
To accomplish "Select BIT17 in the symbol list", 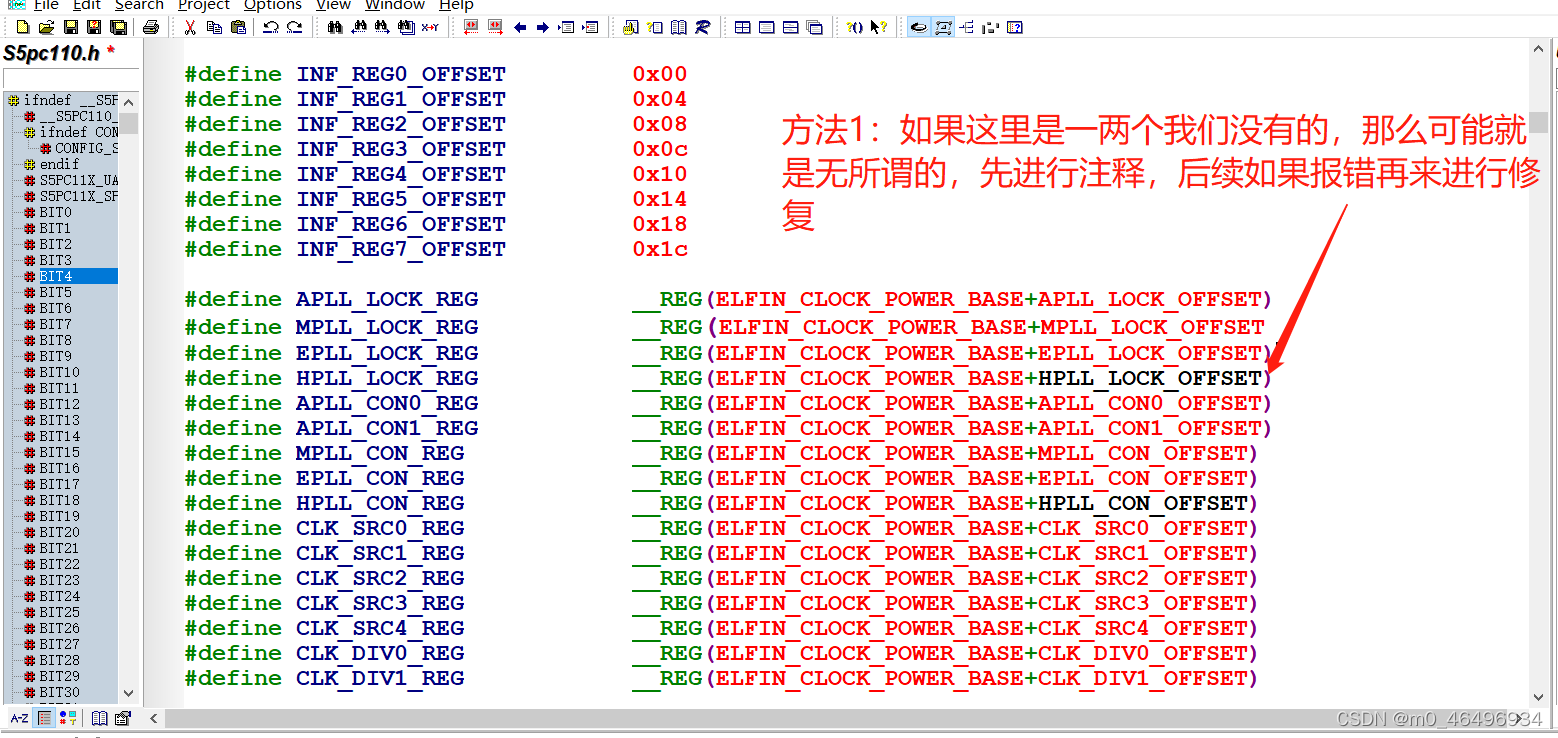I will pos(59,484).
